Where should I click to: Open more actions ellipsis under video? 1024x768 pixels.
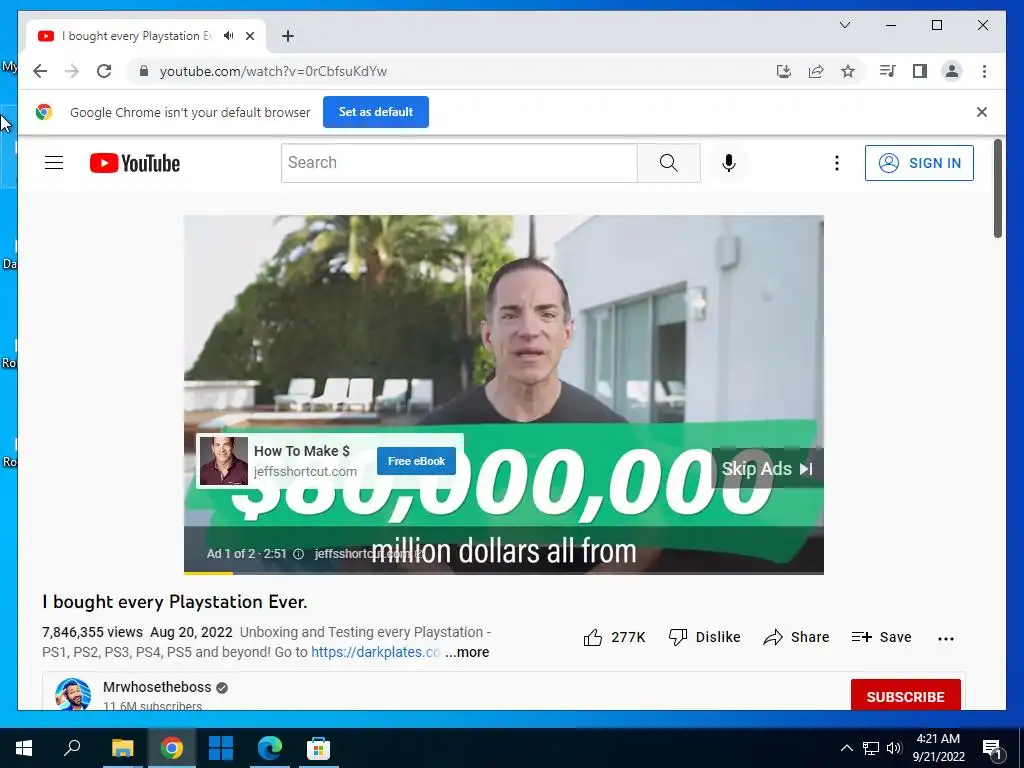946,639
